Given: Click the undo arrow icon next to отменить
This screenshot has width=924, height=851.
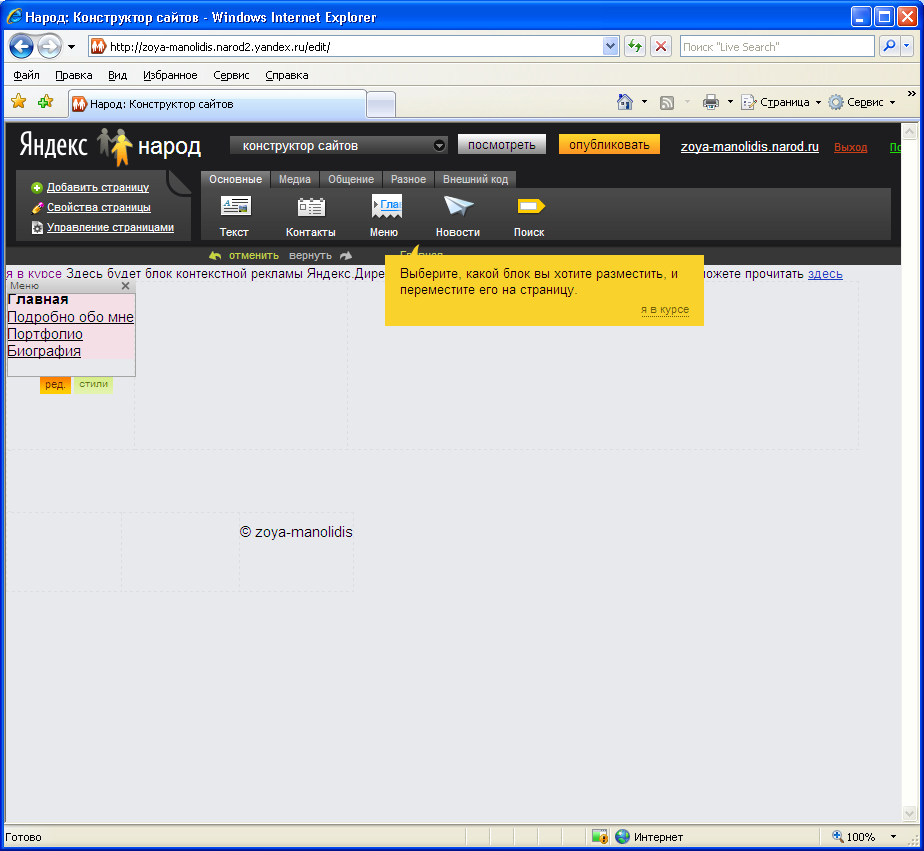Looking at the screenshot, I should click(215, 256).
